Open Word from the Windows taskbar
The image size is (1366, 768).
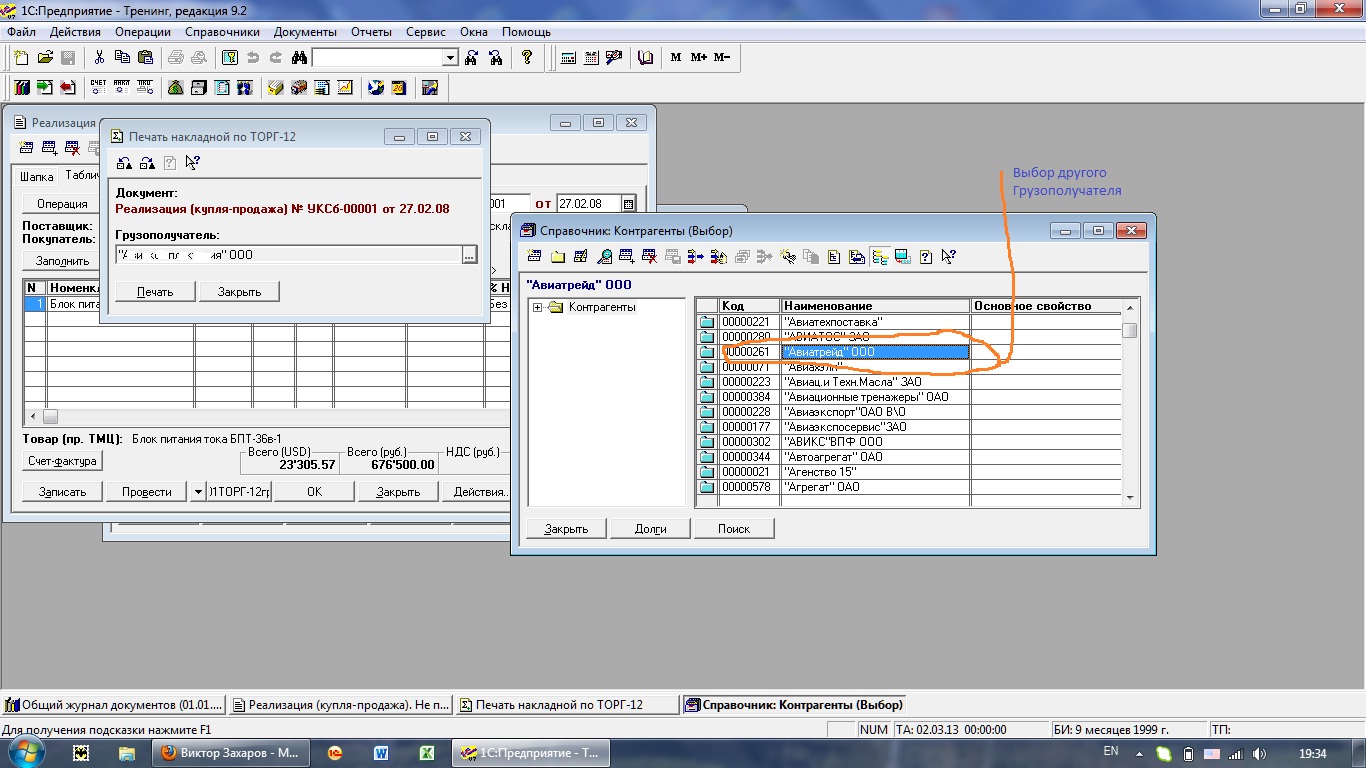pyautogui.click(x=381, y=753)
